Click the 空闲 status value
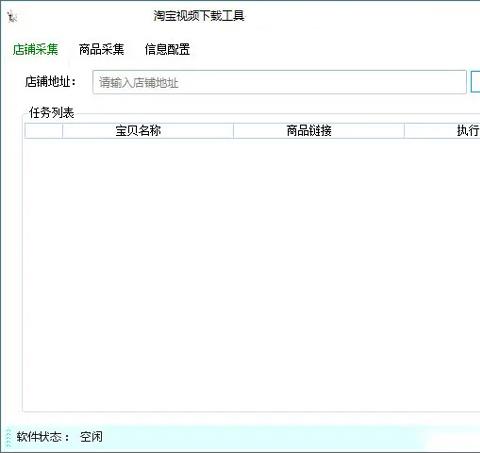 point(91,437)
